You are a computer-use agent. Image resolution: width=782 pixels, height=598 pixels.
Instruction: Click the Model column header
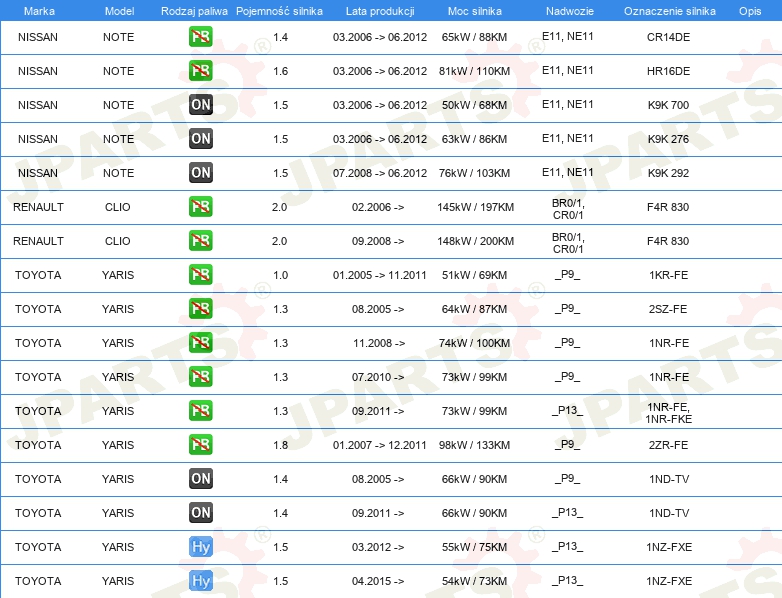[119, 11]
